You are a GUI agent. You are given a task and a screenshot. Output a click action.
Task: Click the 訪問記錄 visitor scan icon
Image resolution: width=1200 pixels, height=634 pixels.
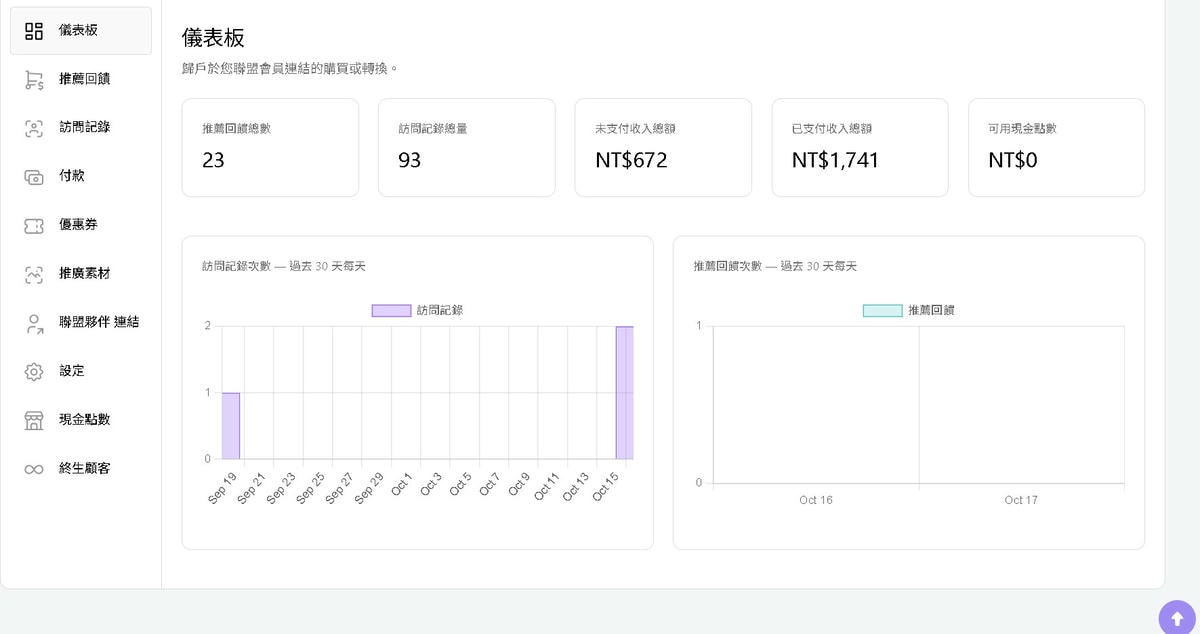tap(34, 128)
